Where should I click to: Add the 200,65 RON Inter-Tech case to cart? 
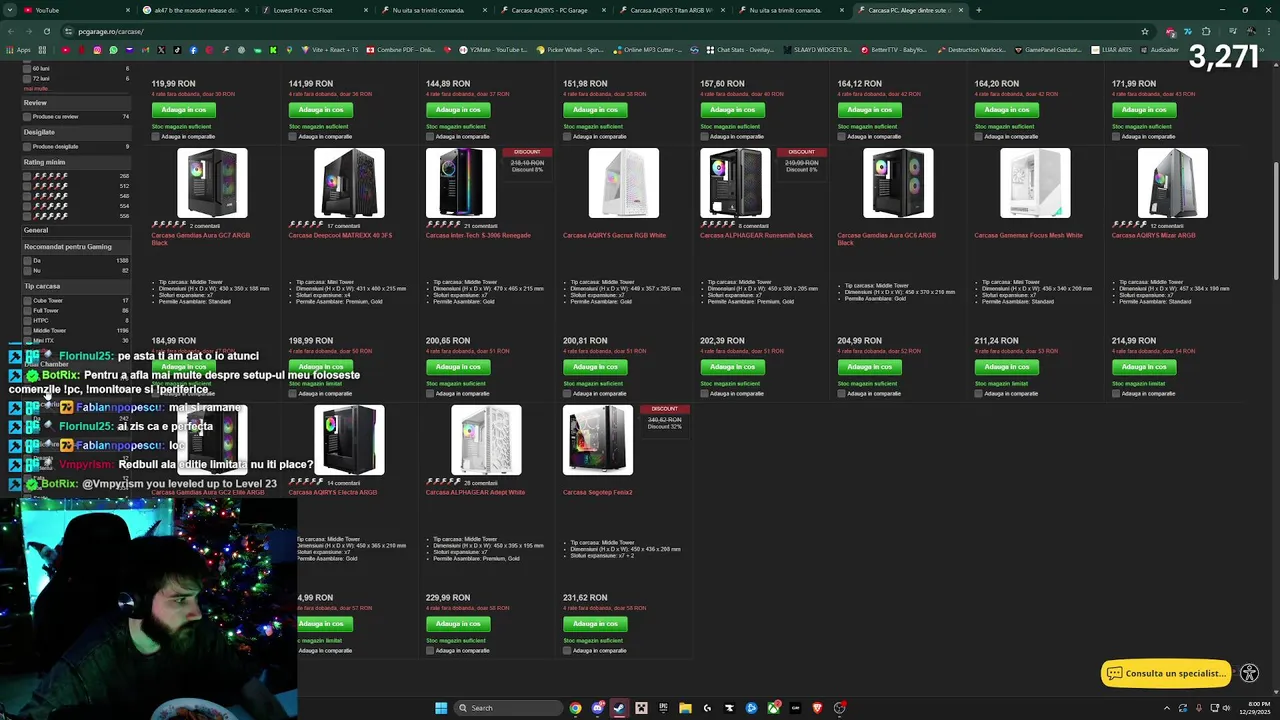point(458,367)
